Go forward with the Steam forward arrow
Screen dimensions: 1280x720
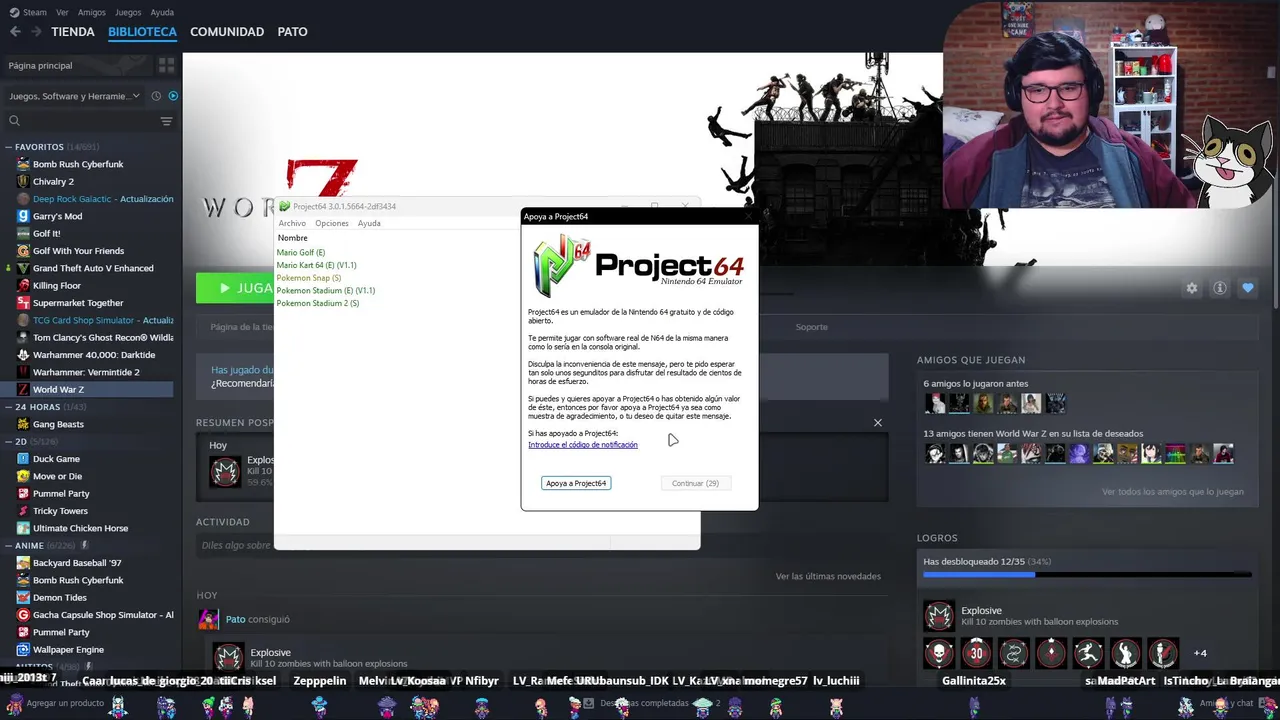tap(36, 32)
